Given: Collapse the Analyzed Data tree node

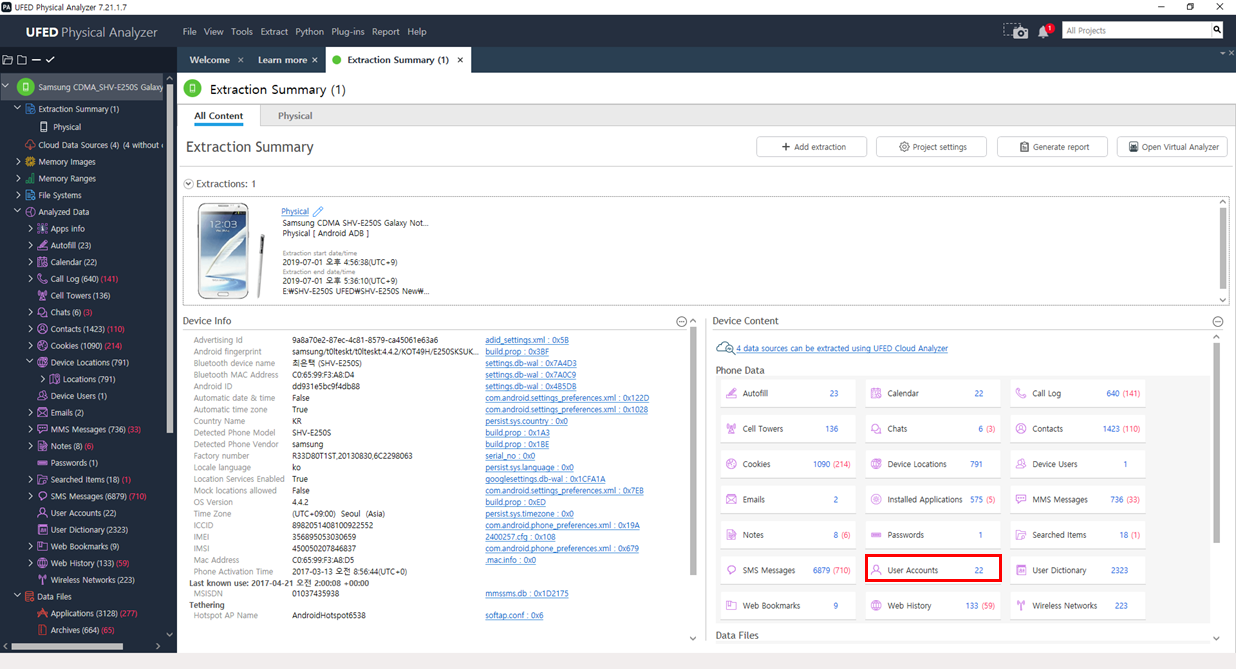Looking at the screenshot, I should point(18,212).
